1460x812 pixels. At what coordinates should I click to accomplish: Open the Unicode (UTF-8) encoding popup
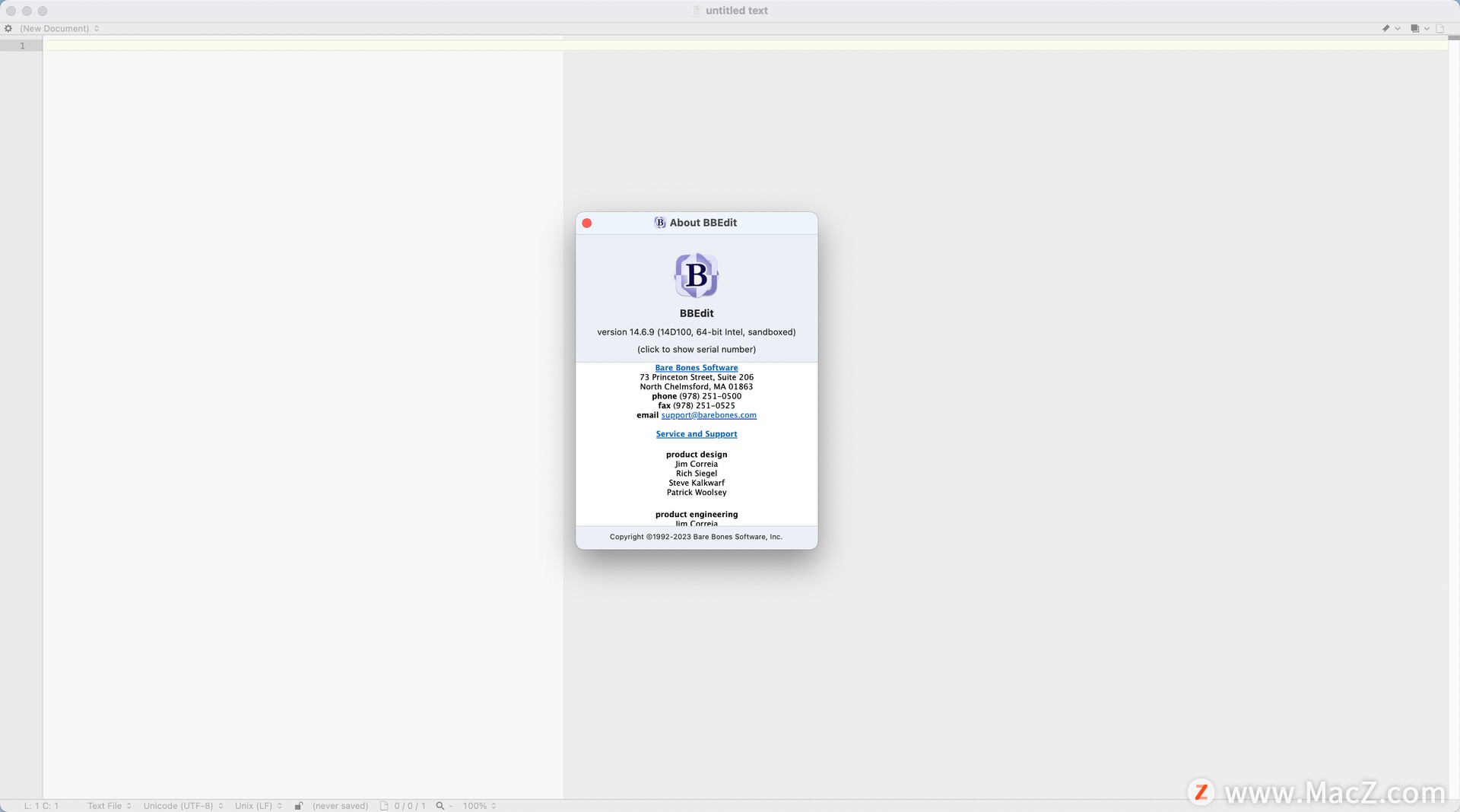click(183, 805)
